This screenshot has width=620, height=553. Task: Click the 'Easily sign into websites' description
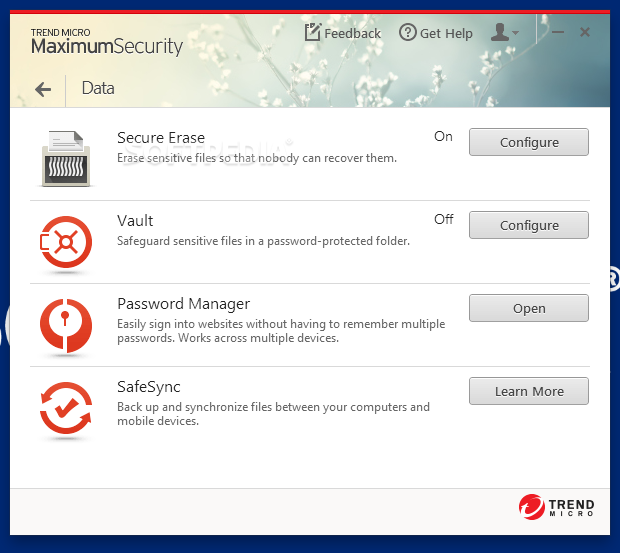pyautogui.click(x=281, y=331)
